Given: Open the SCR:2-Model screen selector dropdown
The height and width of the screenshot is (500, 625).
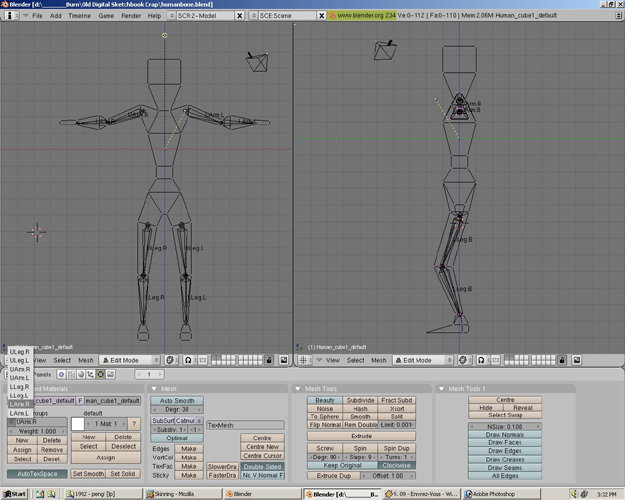Looking at the screenshot, I should pyautogui.click(x=171, y=16).
